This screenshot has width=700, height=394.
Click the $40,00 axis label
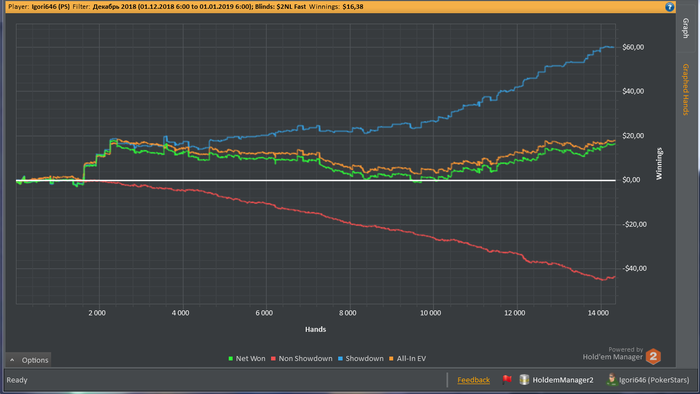(633, 91)
